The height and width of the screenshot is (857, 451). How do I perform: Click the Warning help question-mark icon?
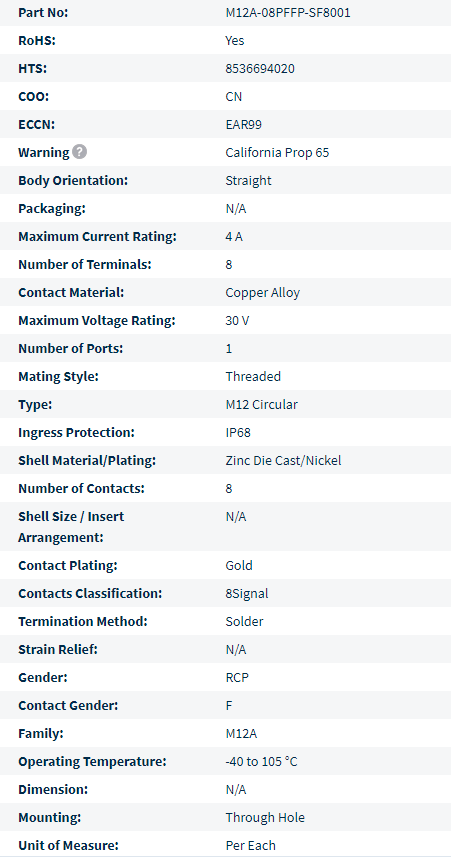[80, 152]
